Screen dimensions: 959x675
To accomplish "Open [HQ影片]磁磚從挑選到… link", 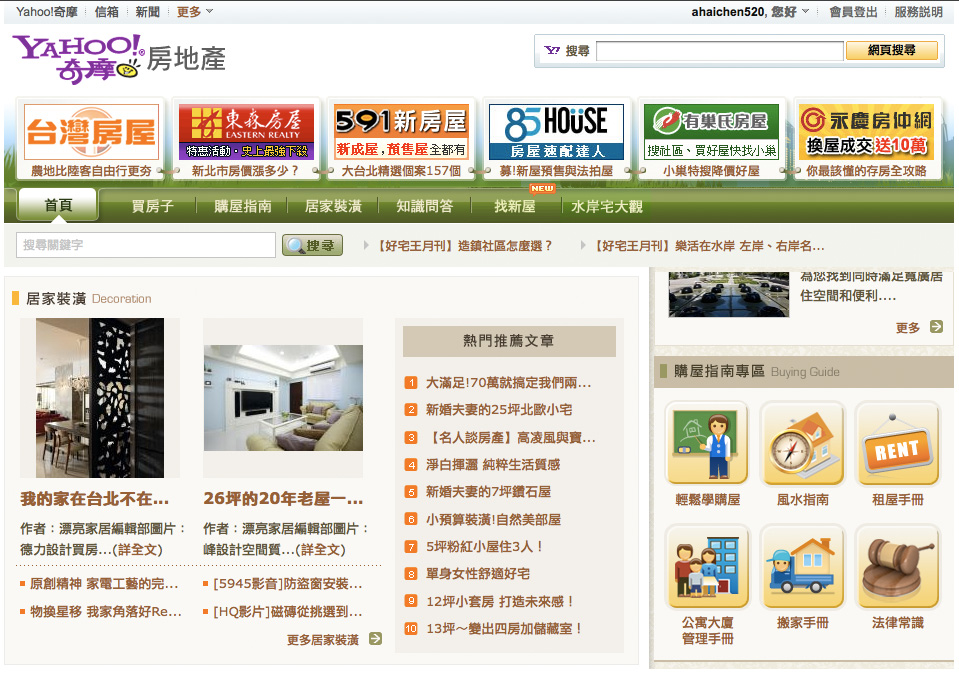I will [287, 611].
